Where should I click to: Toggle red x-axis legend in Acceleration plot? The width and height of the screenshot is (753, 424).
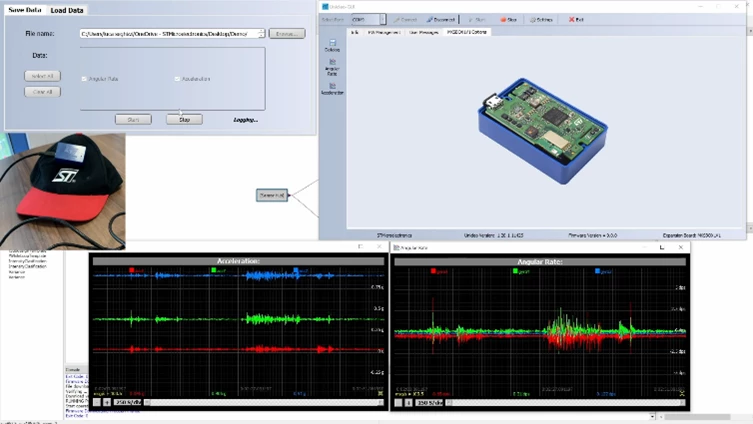tap(132, 270)
